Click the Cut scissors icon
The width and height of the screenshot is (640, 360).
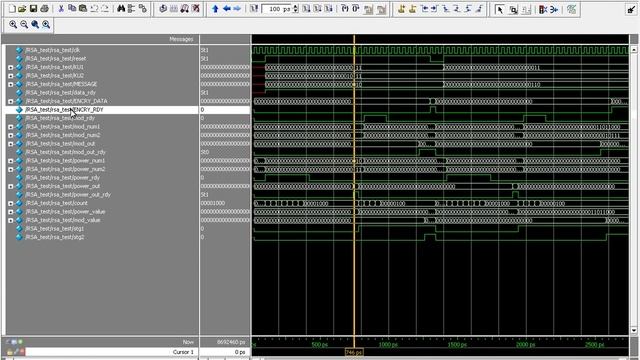pos(61,9)
